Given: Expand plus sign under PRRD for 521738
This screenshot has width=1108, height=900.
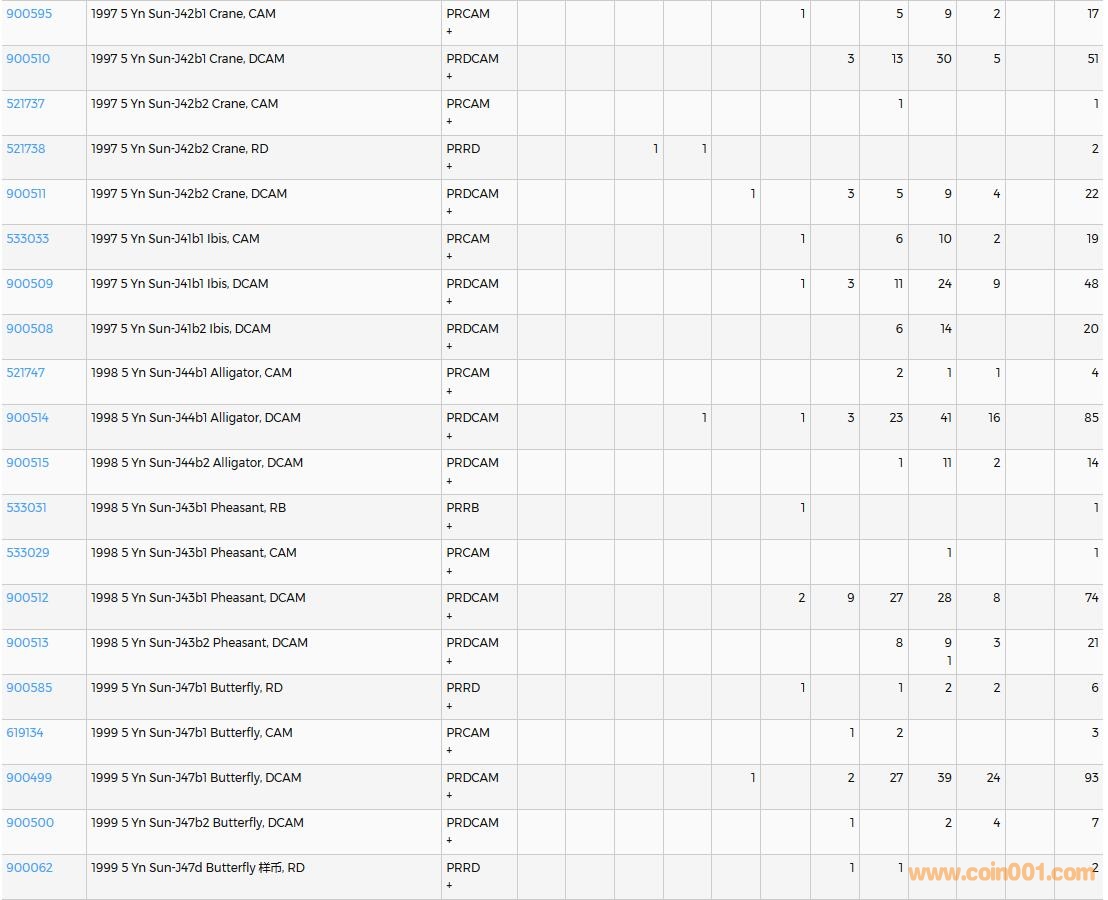Looking at the screenshot, I should 449,167.
